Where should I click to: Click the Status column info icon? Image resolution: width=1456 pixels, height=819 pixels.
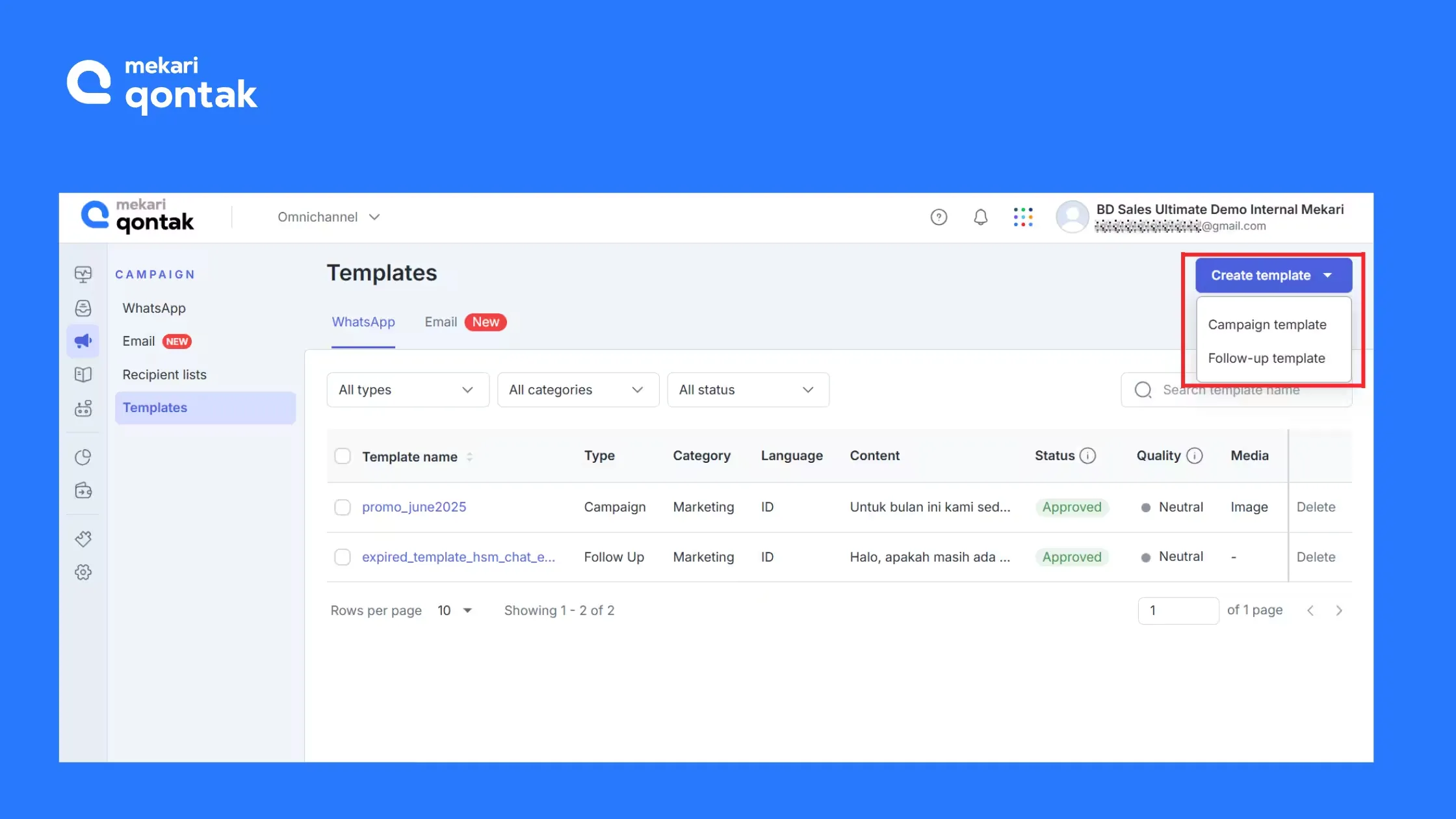click(x=1088, y=456)
